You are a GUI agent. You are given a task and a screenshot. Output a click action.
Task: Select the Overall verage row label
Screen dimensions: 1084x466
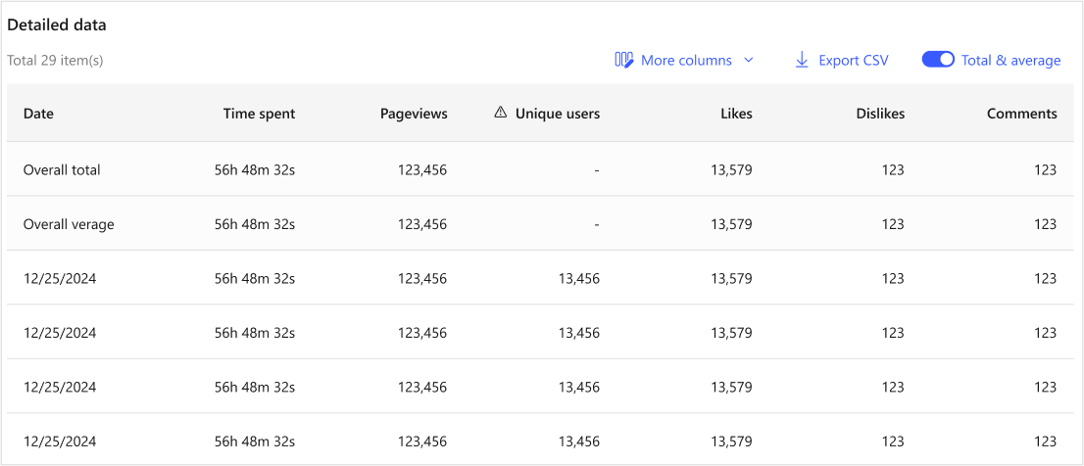click(x=69, y=224)
